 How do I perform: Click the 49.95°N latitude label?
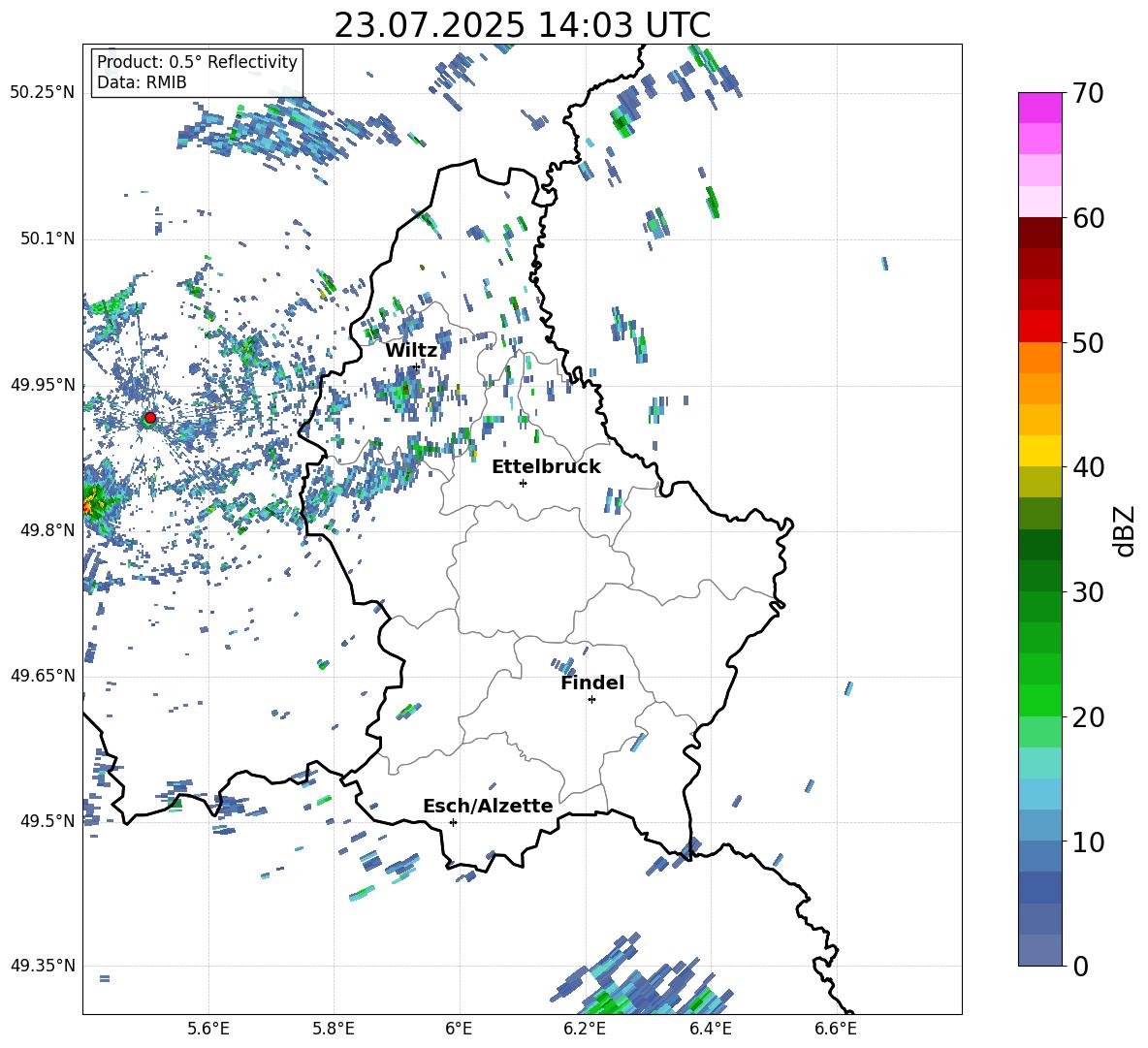[x=43, y=385]
